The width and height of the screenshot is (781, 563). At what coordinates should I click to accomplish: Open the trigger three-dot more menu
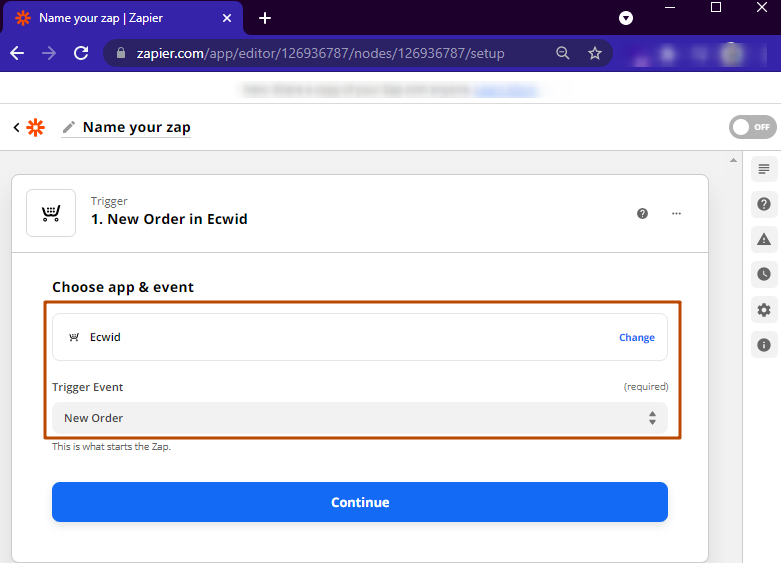click(x=676, y=214)
